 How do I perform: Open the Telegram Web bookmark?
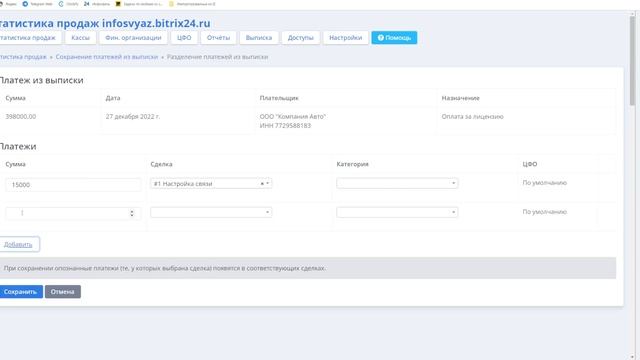(x=38, y=4)
